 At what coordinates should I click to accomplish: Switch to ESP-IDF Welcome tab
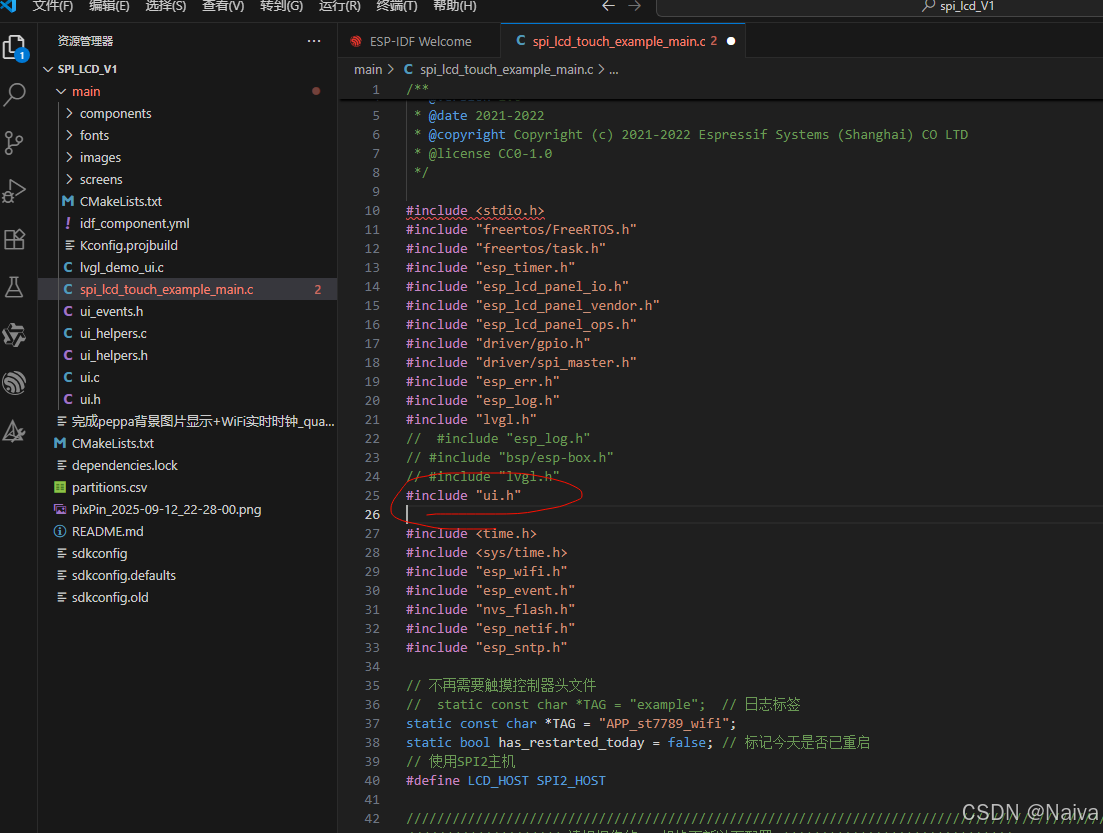pos(420,42)
